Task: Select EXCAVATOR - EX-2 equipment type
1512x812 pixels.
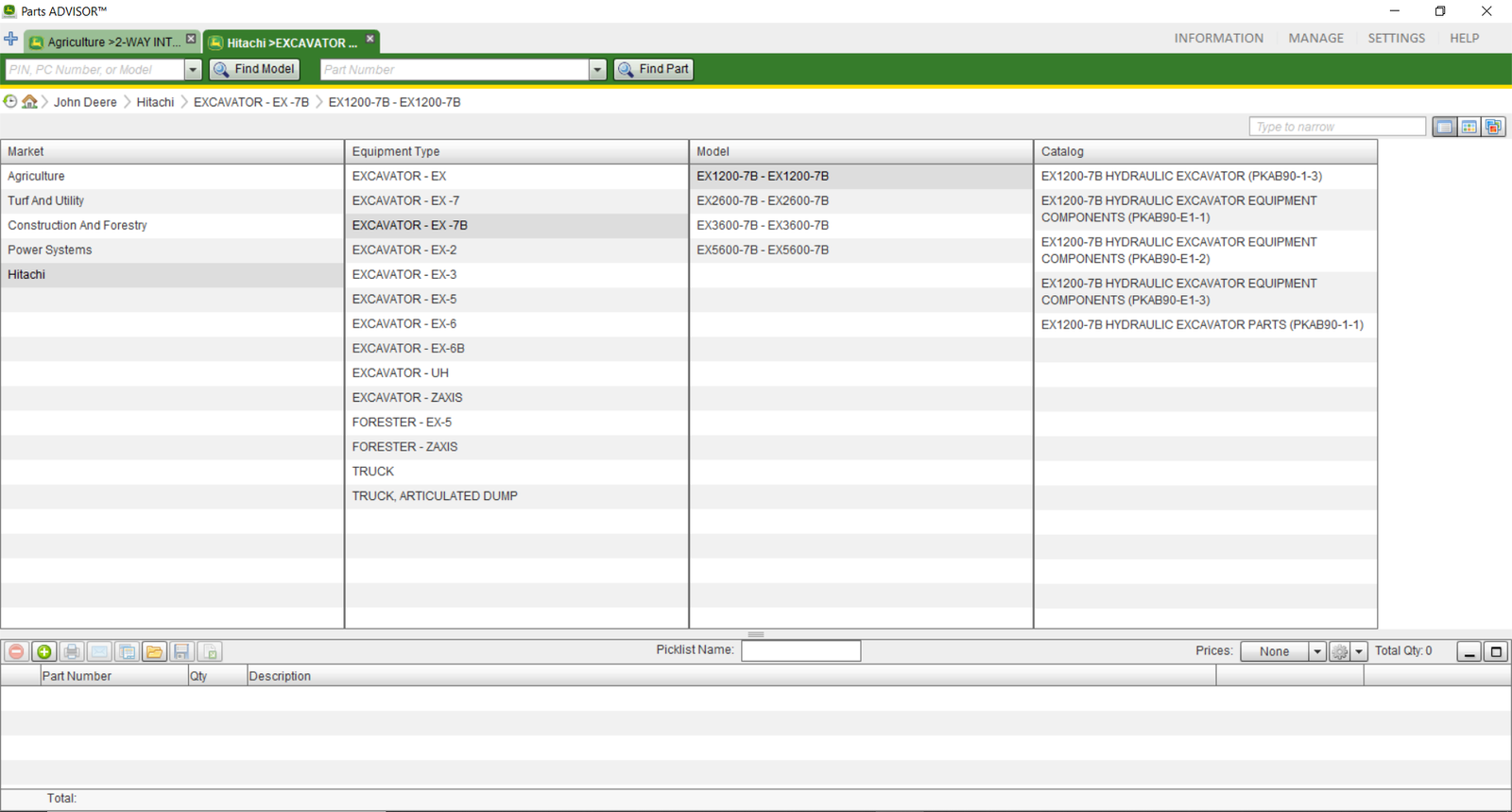Action: point(516,250)
